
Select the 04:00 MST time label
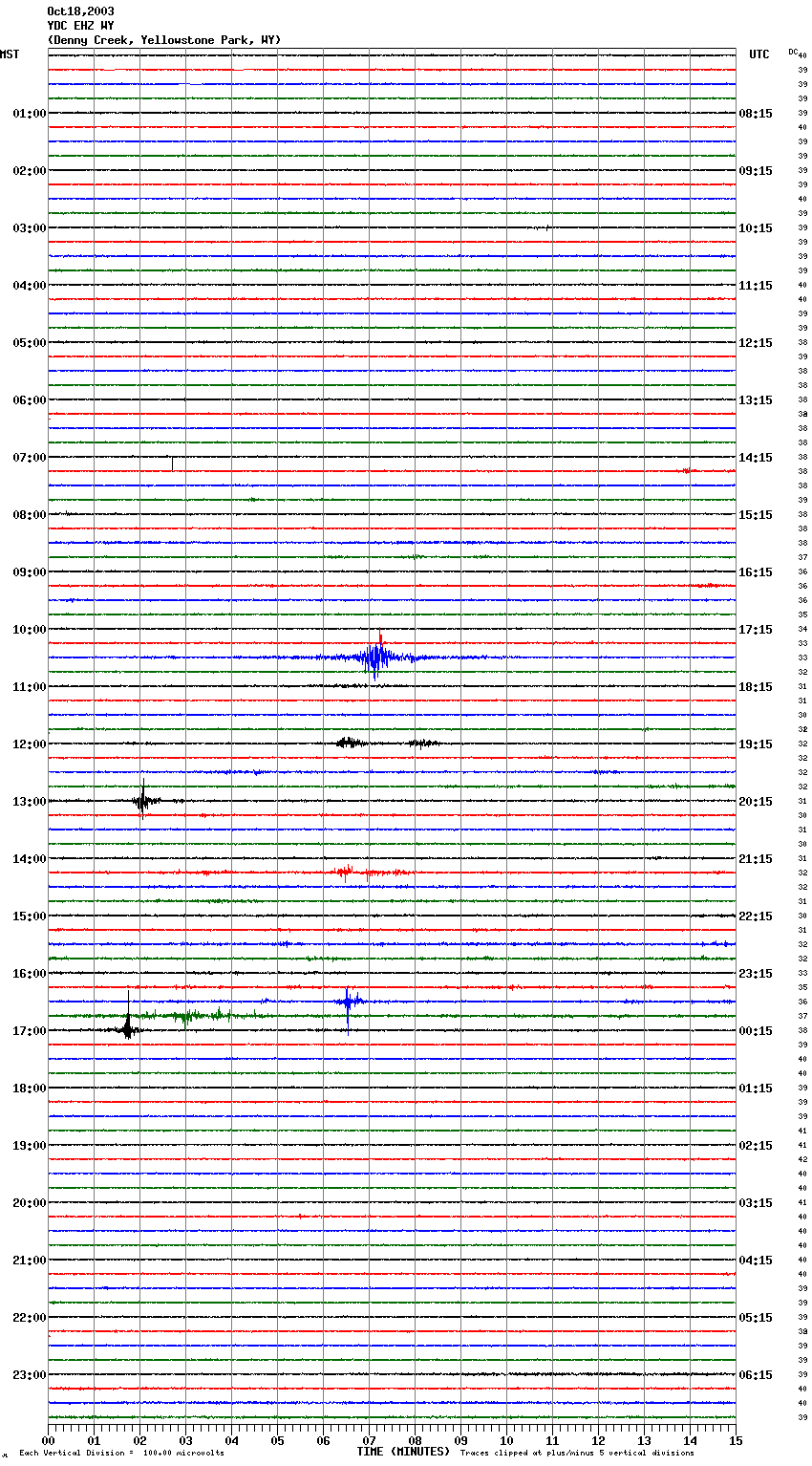[30, 286]
